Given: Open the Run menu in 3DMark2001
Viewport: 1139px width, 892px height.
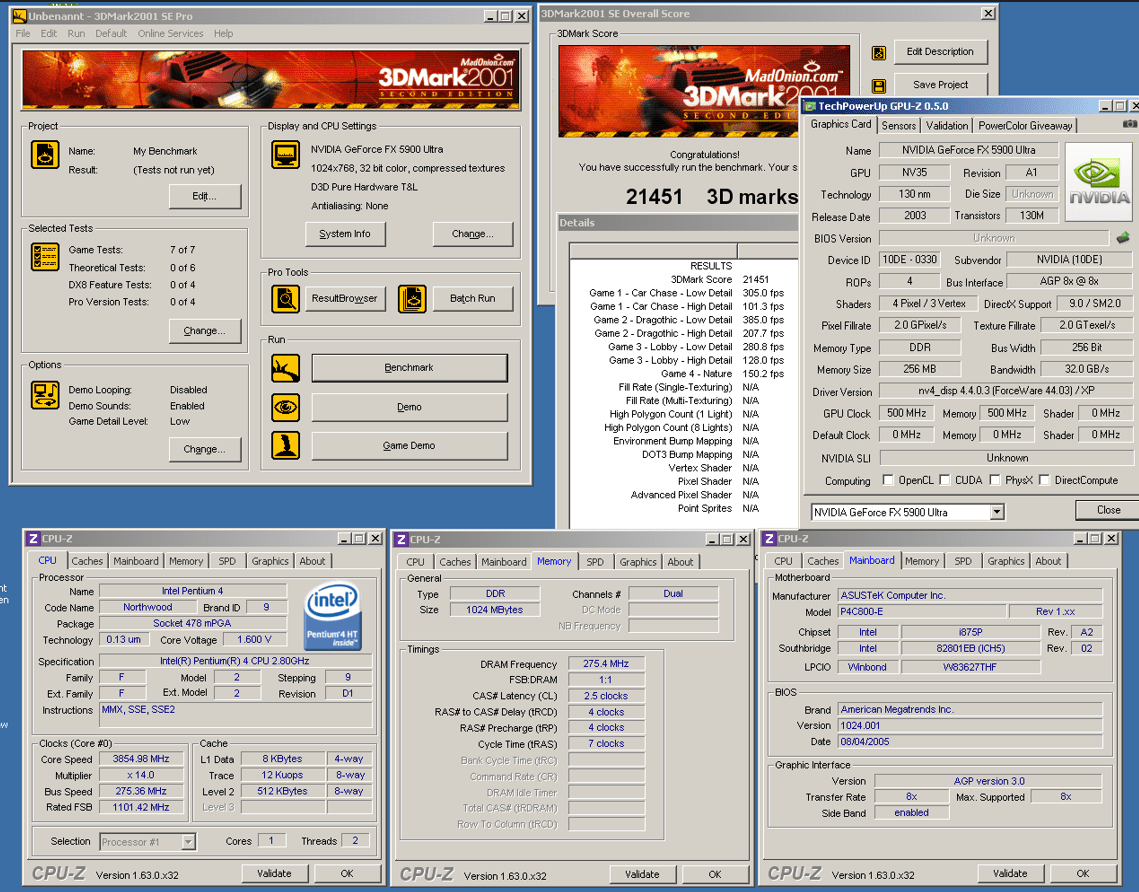Looking at the screenshot, I should pos(76,33).
